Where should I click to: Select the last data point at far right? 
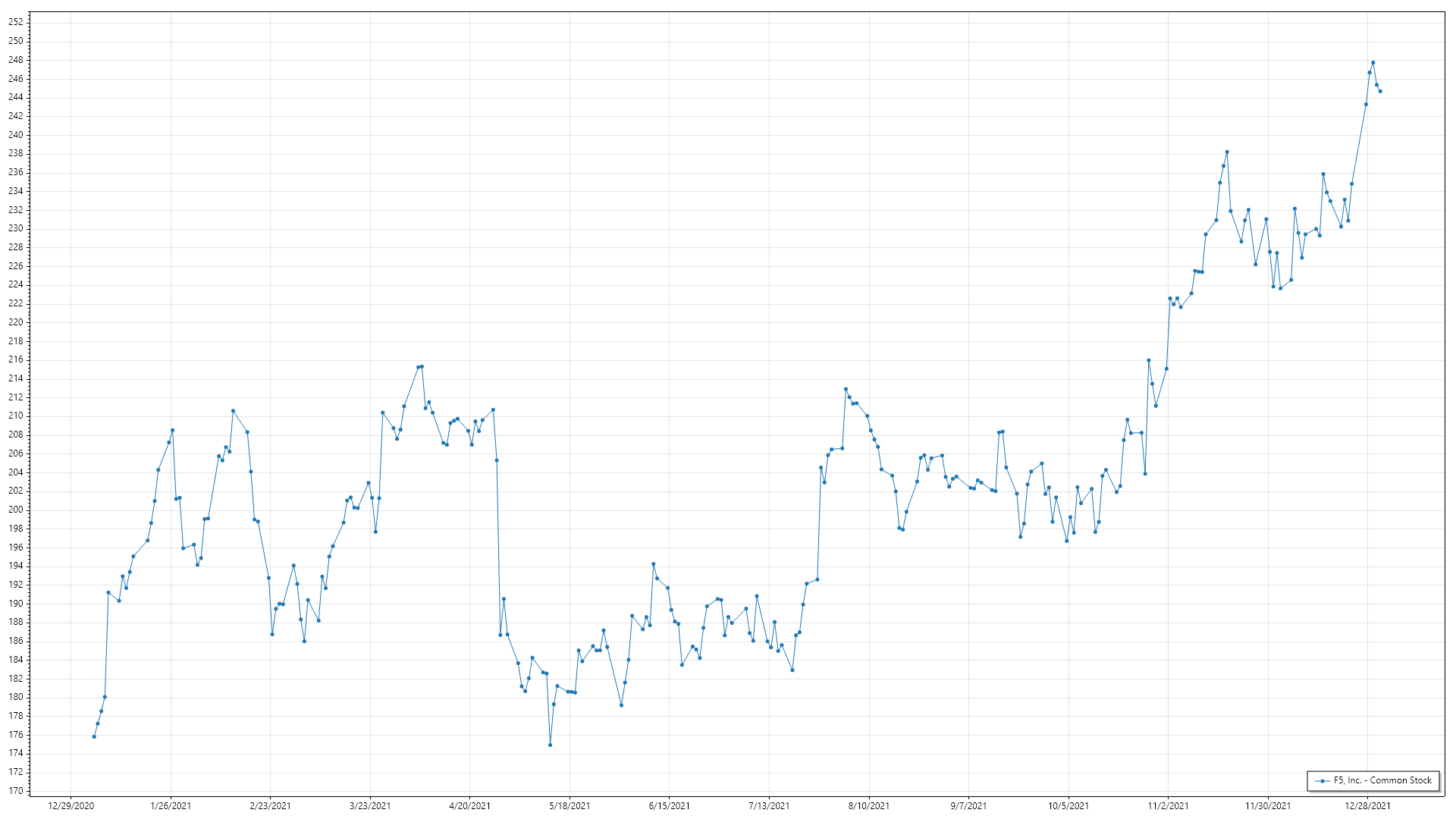[x=1380, y=92]
